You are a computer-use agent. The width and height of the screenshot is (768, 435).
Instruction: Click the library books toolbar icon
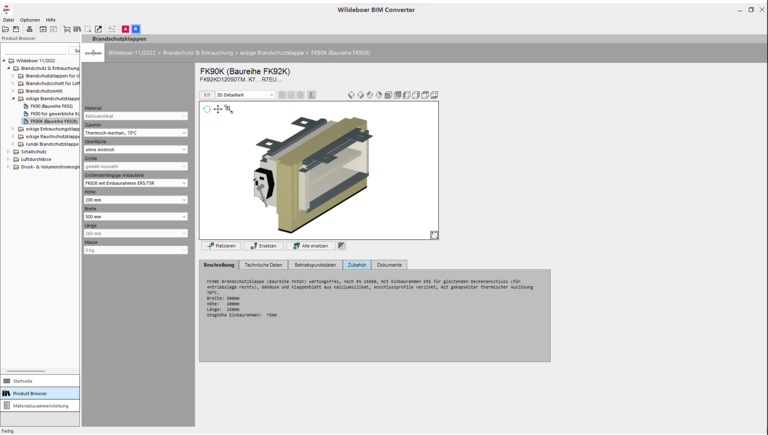[x=77, y=29]
